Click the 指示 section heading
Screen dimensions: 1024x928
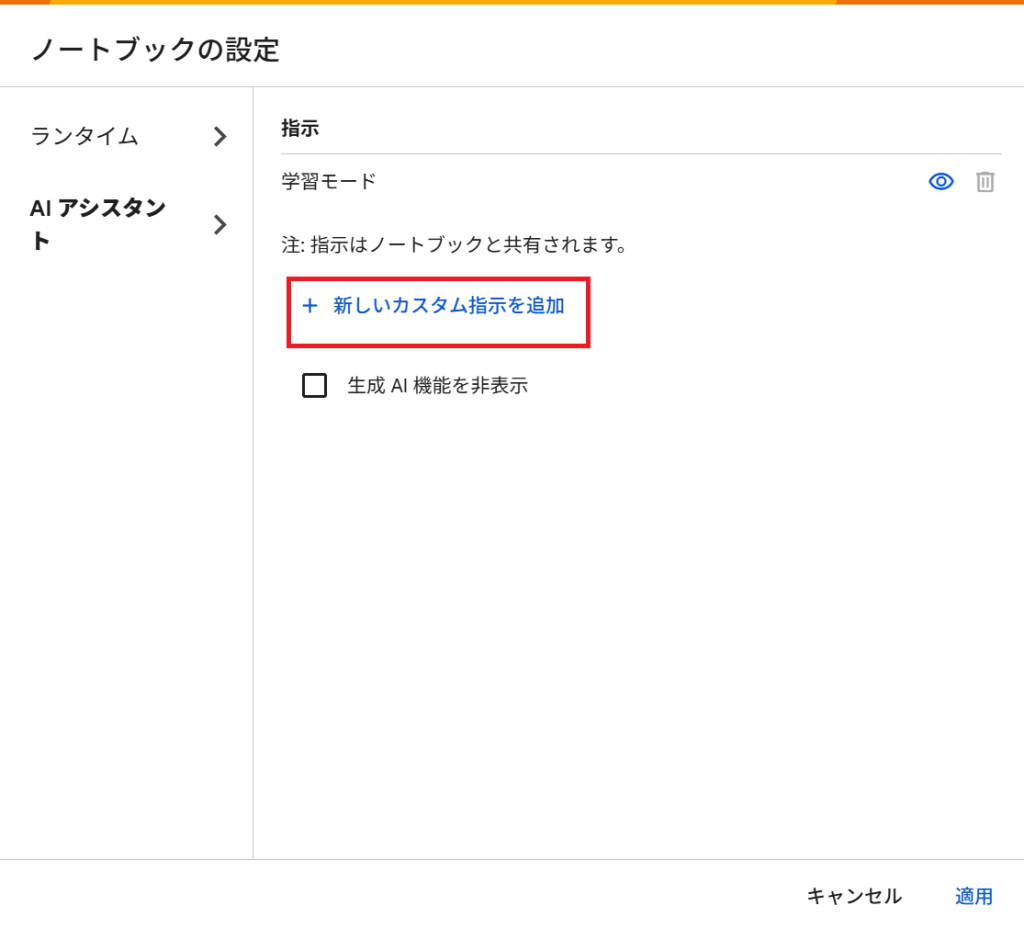point(300,128)
